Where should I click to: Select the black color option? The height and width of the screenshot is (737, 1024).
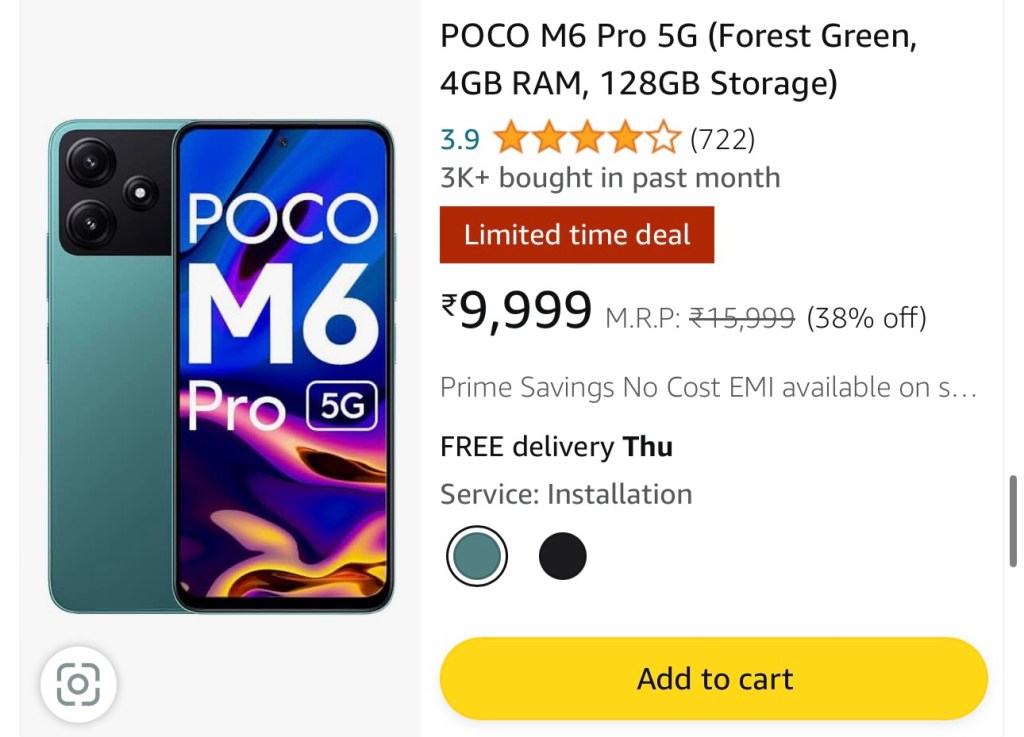click(x=562, y=556)
